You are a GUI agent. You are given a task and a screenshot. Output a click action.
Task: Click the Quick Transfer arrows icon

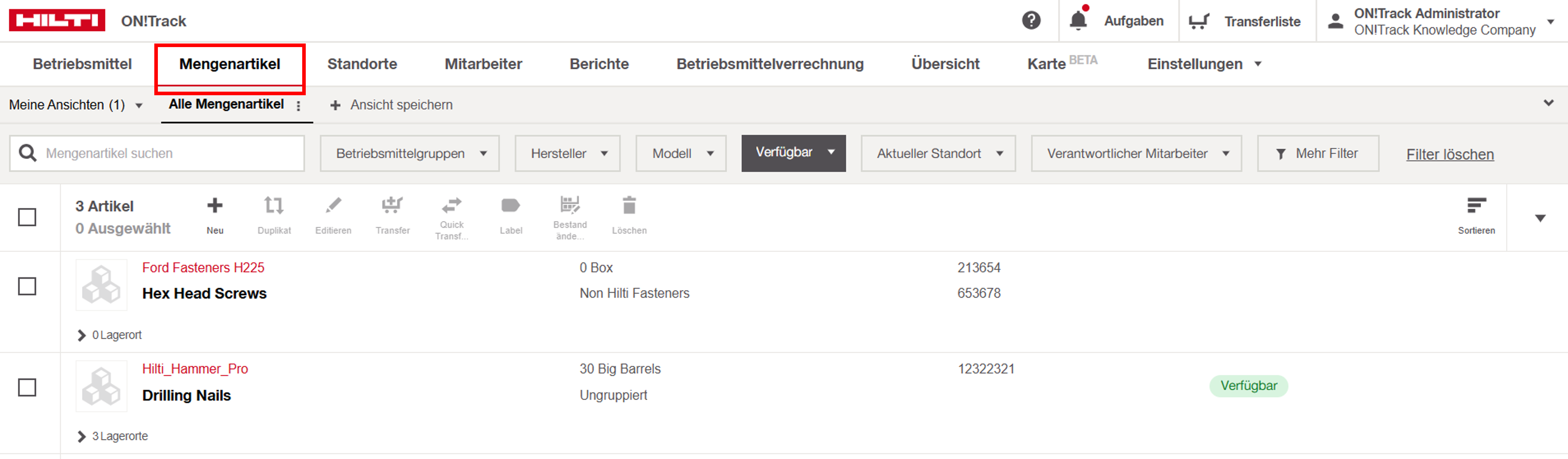tap(451, 205)
